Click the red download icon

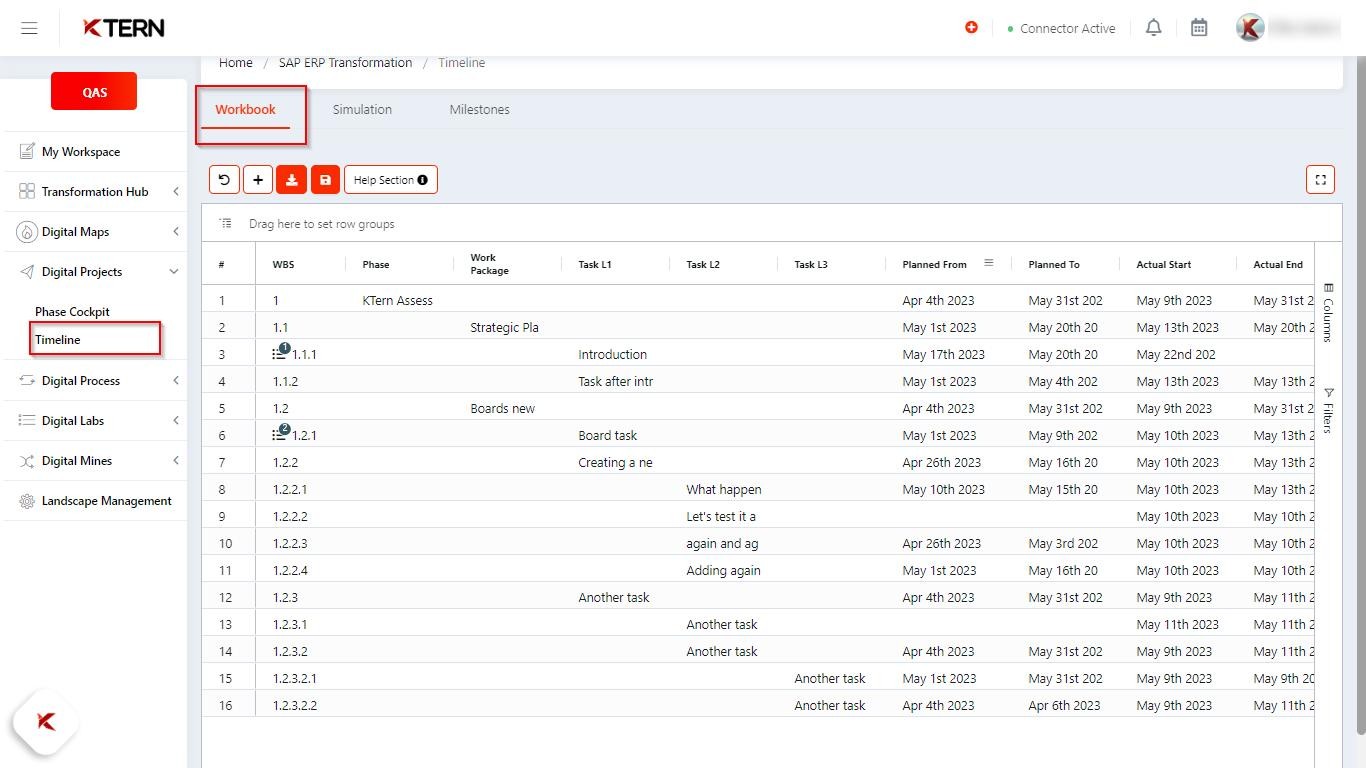pos(291,179)
